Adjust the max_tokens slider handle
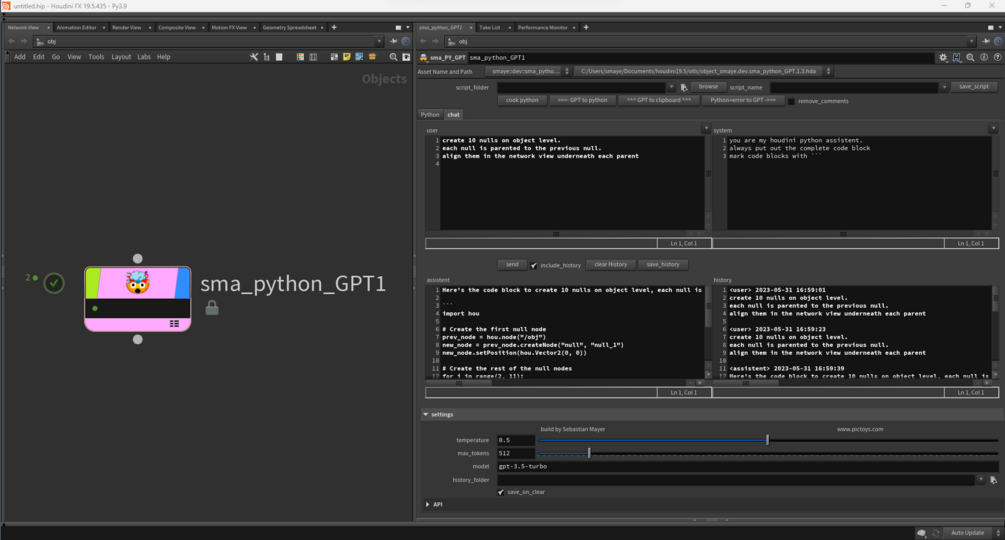The width and height of the screenshot is (1005, 540). click(x=589, y=453)
